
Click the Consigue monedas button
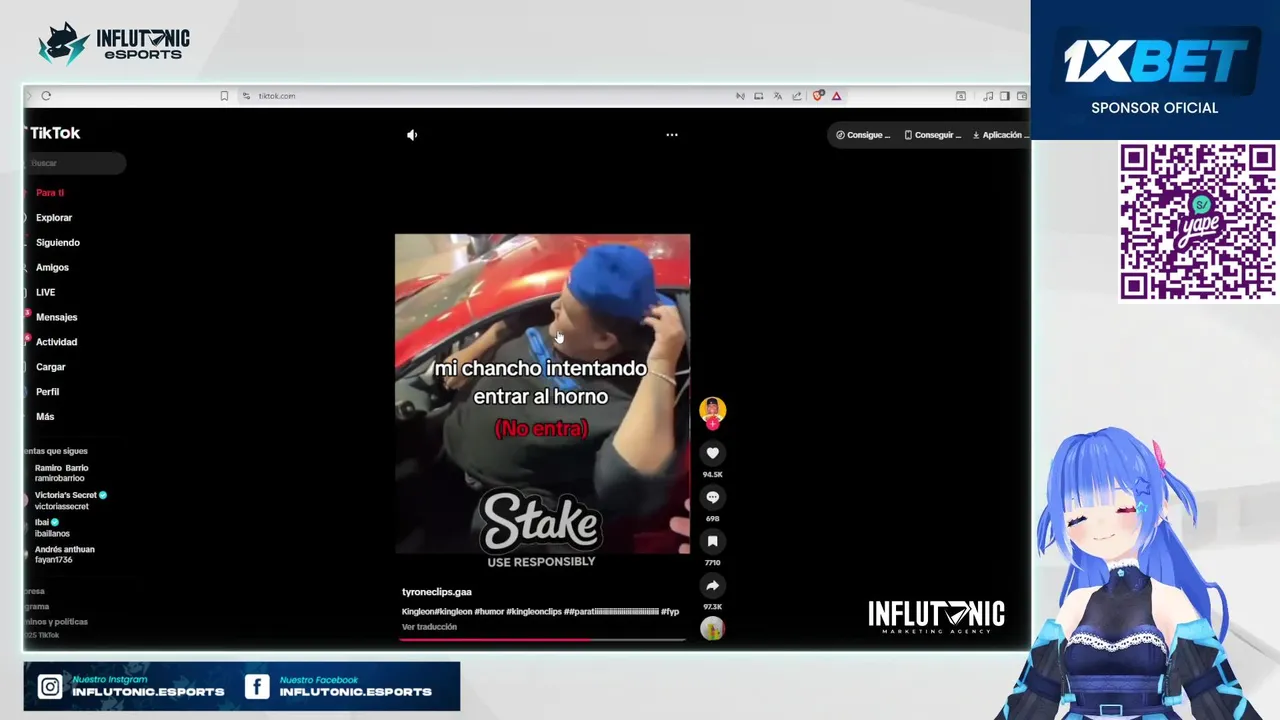point(863,135)
